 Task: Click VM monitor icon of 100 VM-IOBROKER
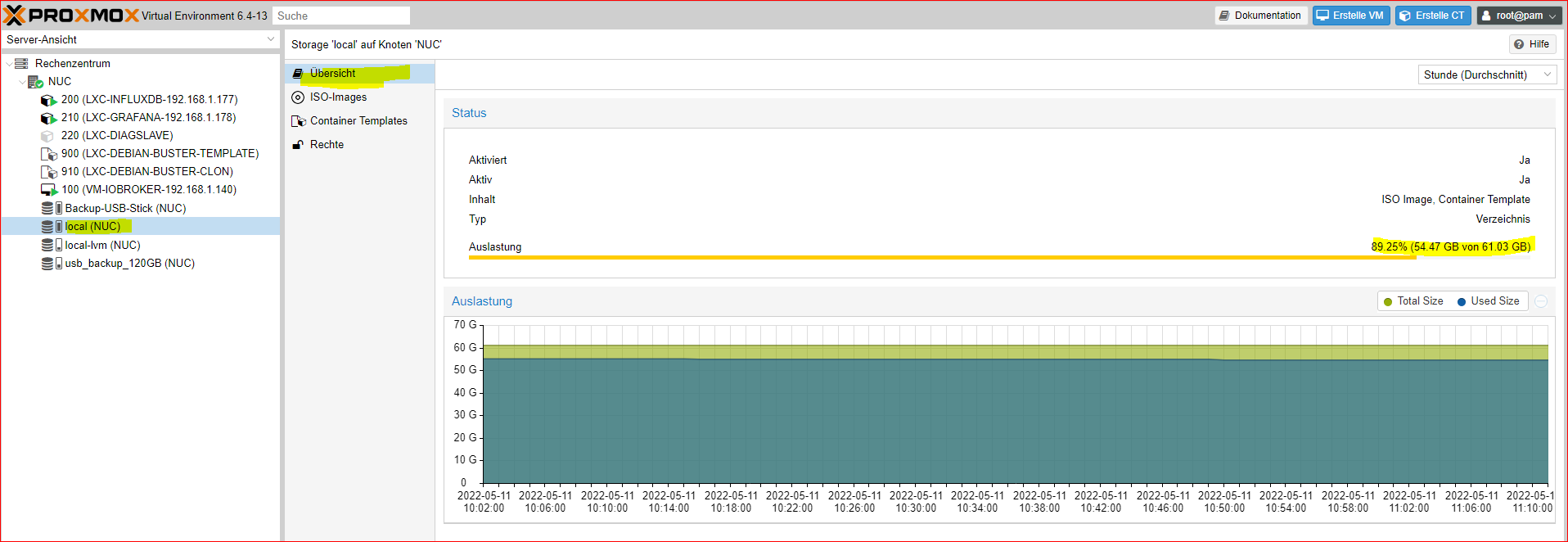coord(49,190)
